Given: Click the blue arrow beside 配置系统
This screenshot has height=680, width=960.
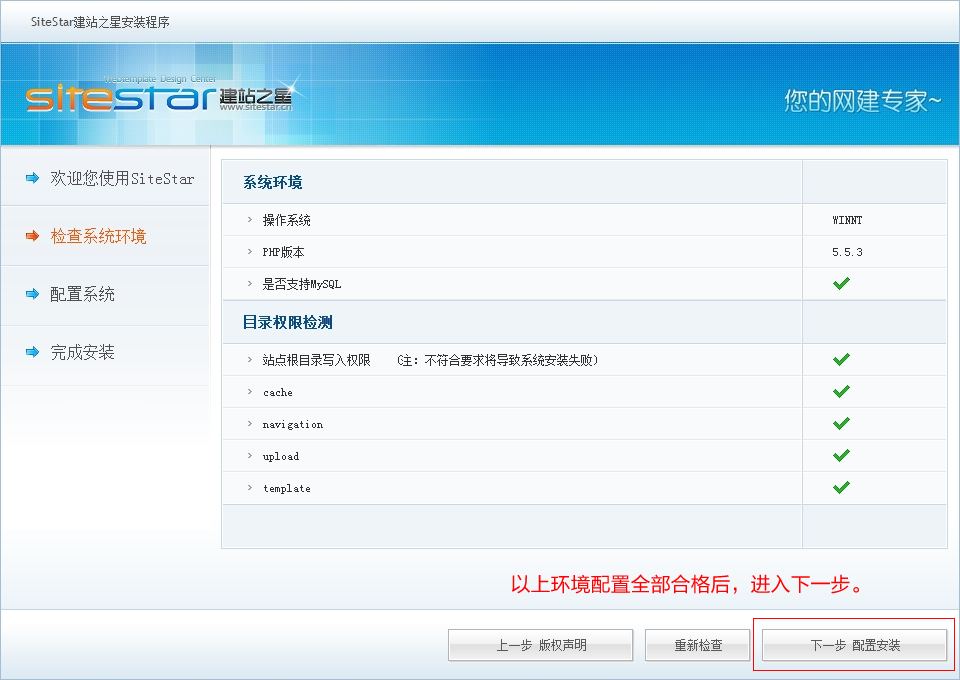Looking at the screenshot, I should 33,294.
